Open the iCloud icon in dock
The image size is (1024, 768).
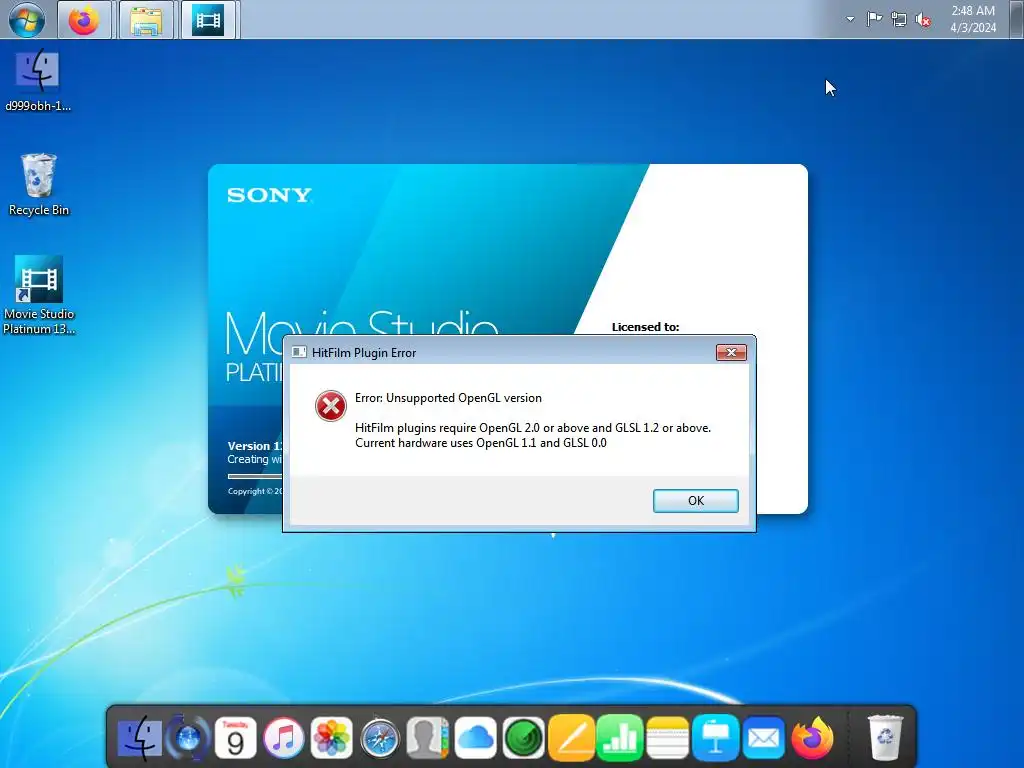click(475, 739)
